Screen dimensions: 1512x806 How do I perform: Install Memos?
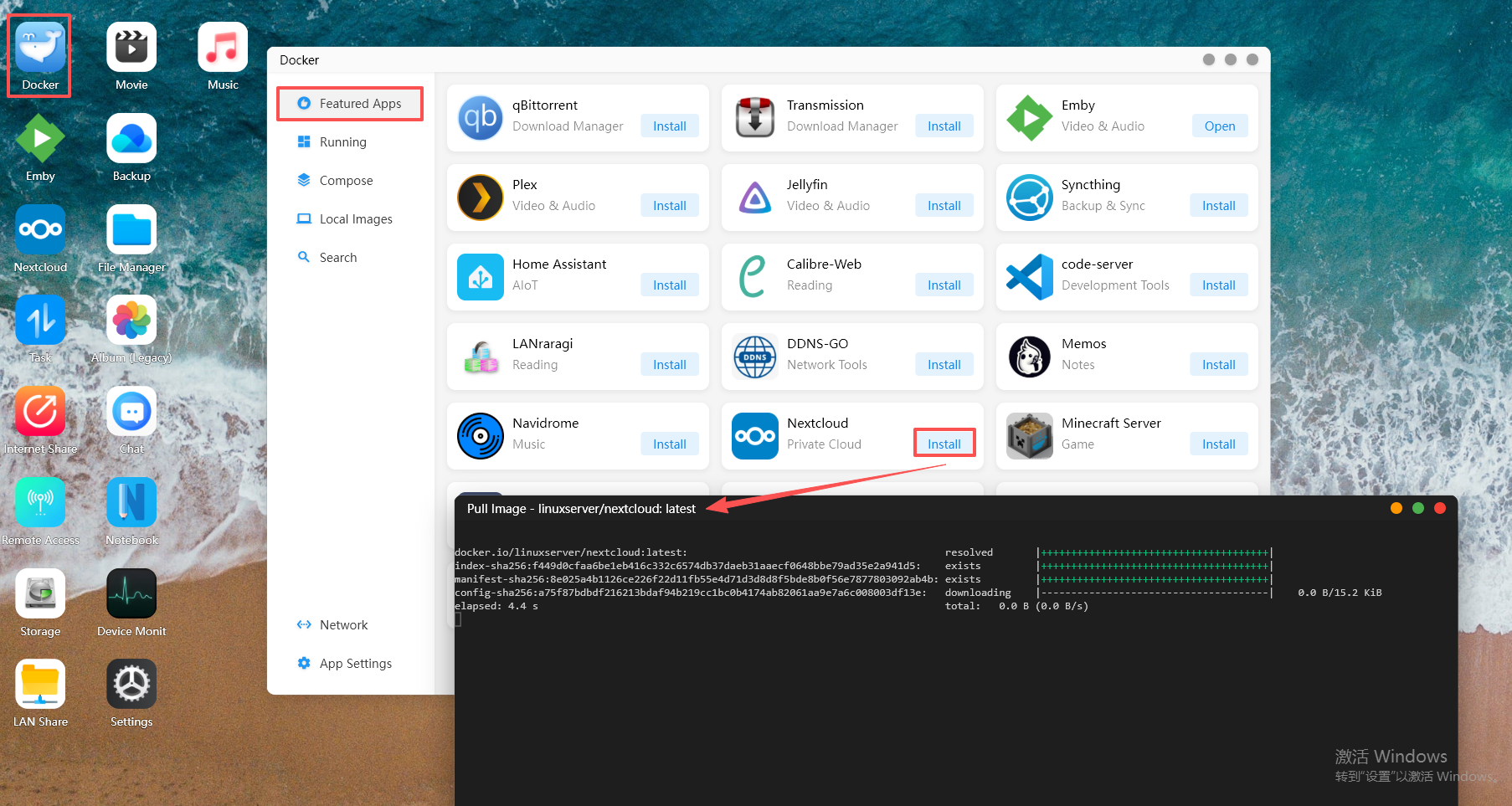[x=1219, y=365]
